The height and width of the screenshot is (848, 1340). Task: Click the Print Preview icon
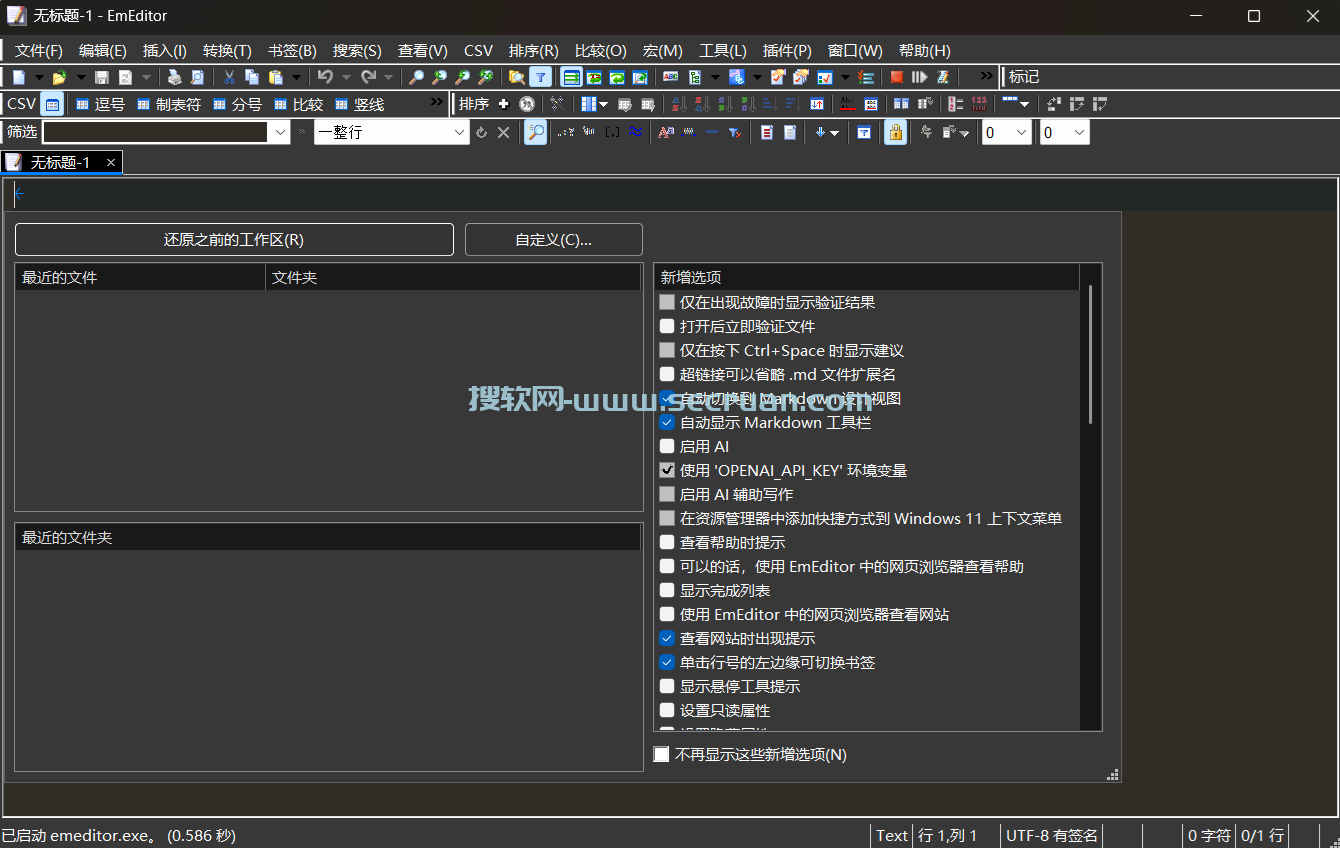197,77
